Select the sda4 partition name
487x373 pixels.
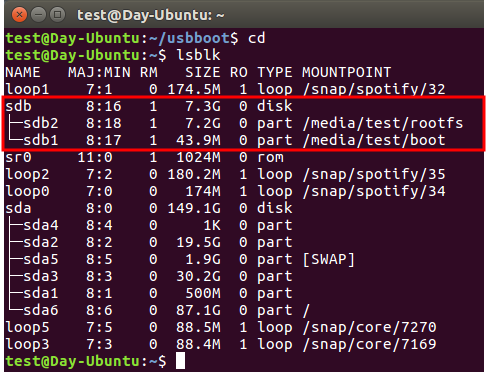coord(41,225)
